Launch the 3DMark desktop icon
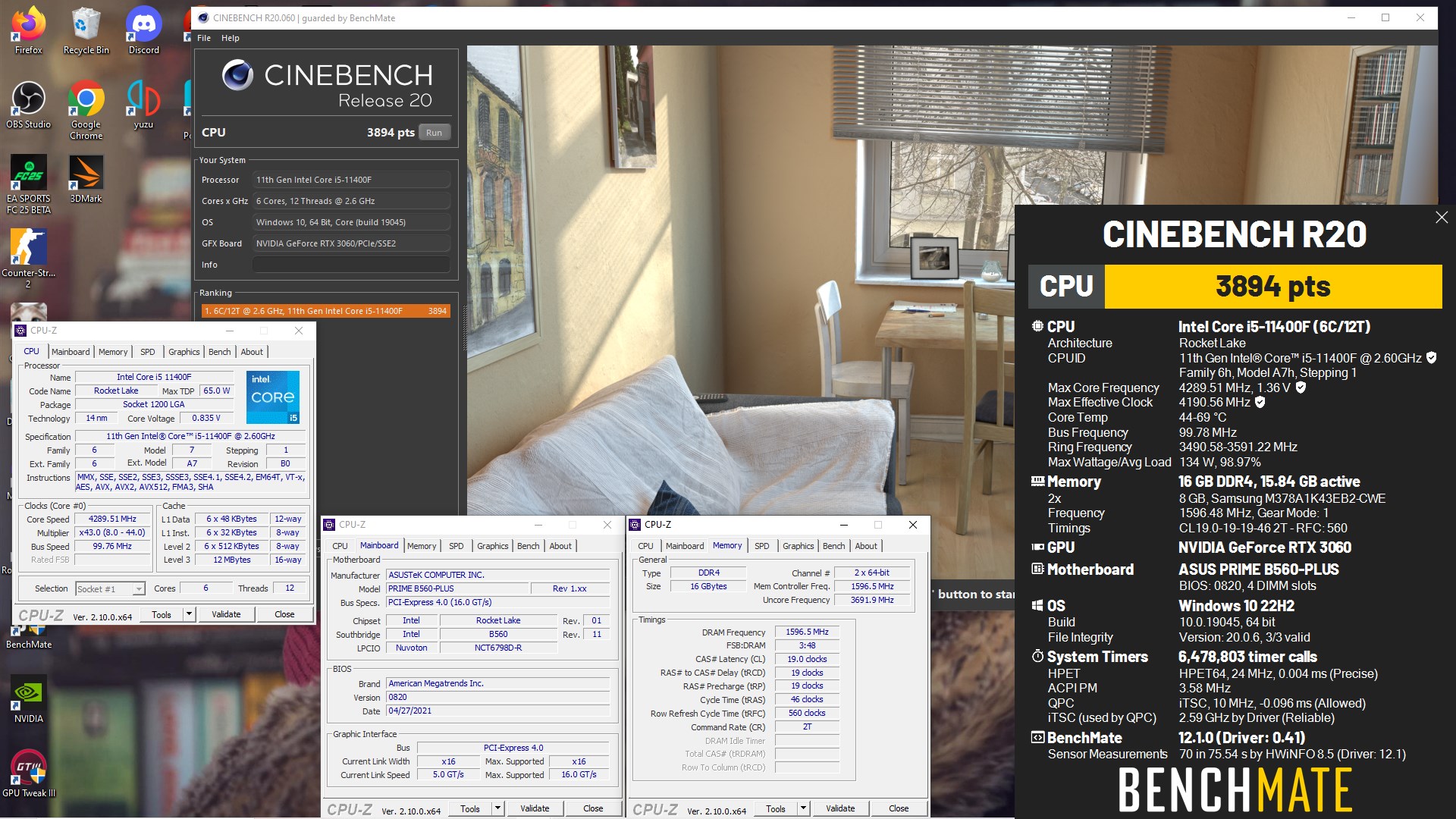The width and height of the screenshot is (1456, 819). click(86, 179)
